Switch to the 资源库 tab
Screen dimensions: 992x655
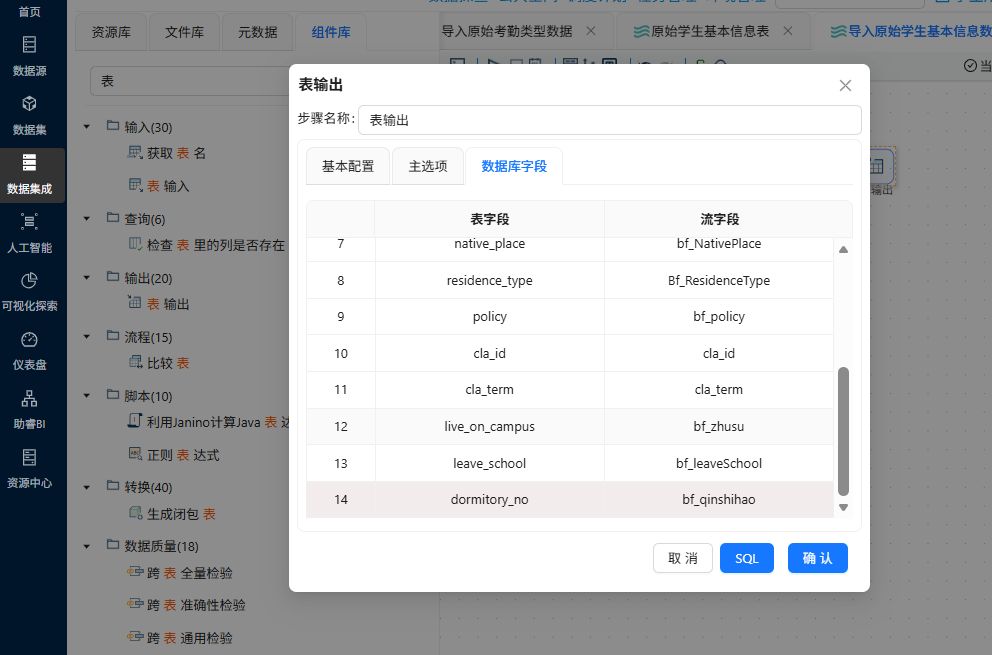111,32
